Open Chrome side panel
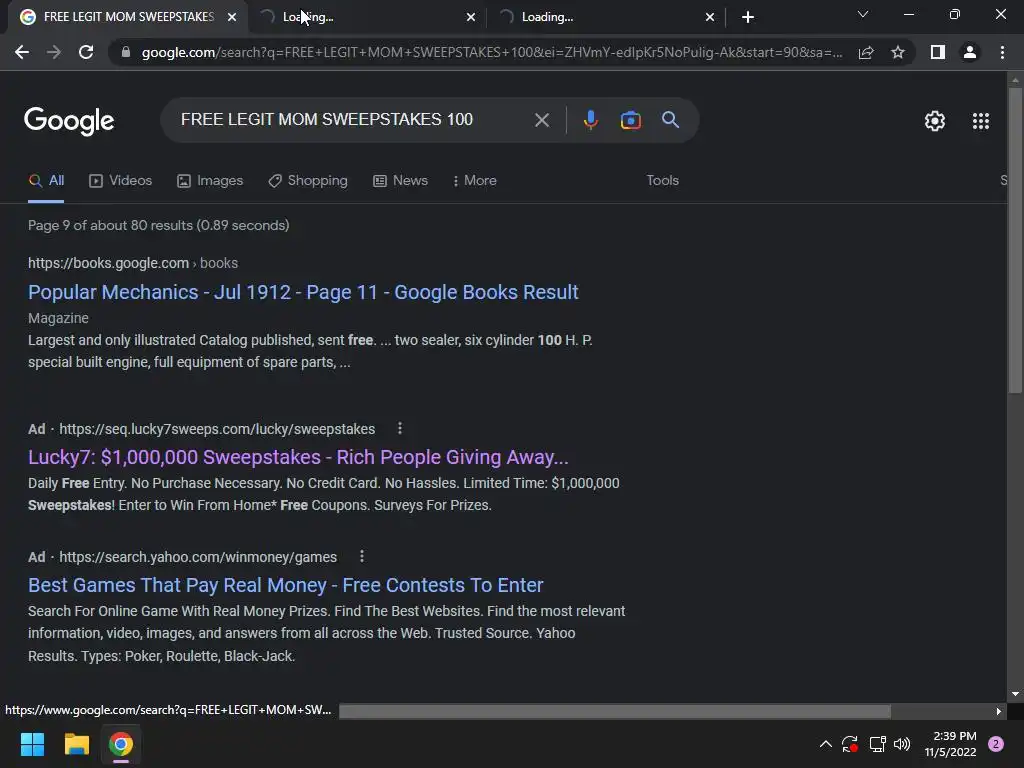Image resolution: width=1024 pixels, height=768 pixels. tap(938, 52)
